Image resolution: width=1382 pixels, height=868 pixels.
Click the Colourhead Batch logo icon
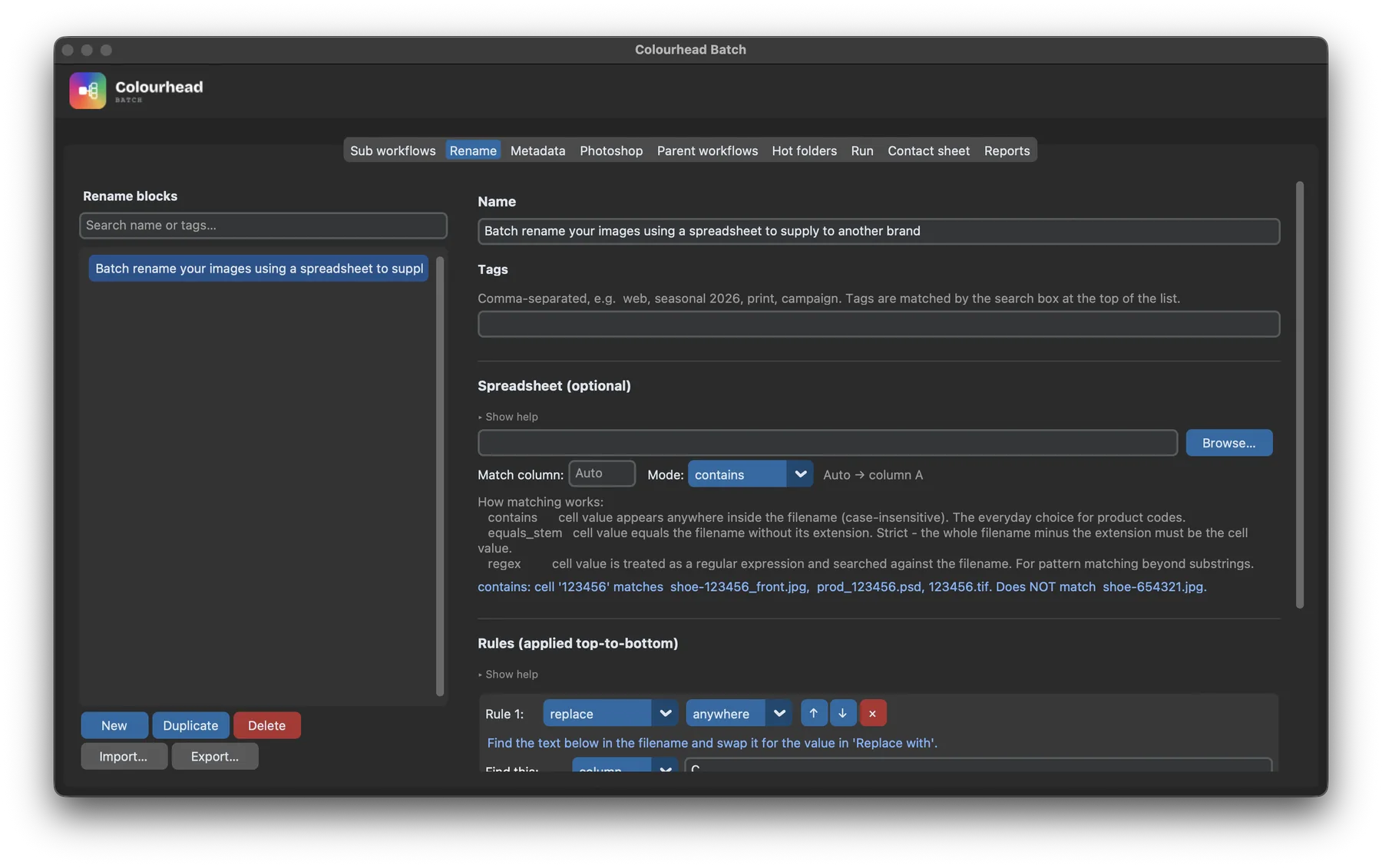click(x=88, y=91)
